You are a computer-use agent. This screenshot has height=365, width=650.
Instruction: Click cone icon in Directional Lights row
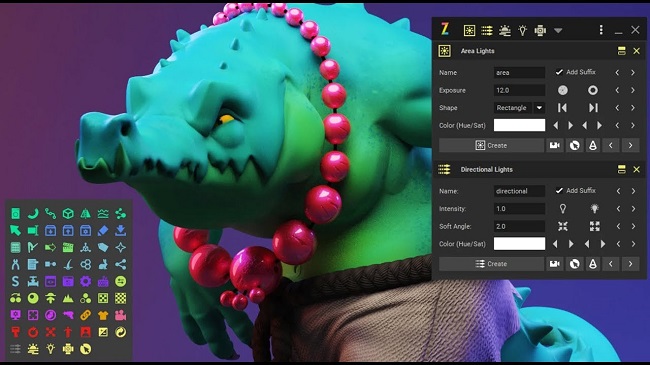click(593, 264)
